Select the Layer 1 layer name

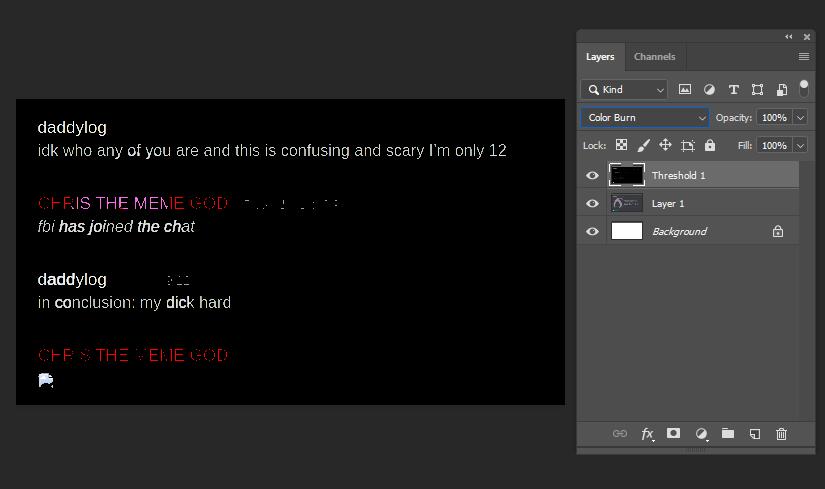[668, 204]
